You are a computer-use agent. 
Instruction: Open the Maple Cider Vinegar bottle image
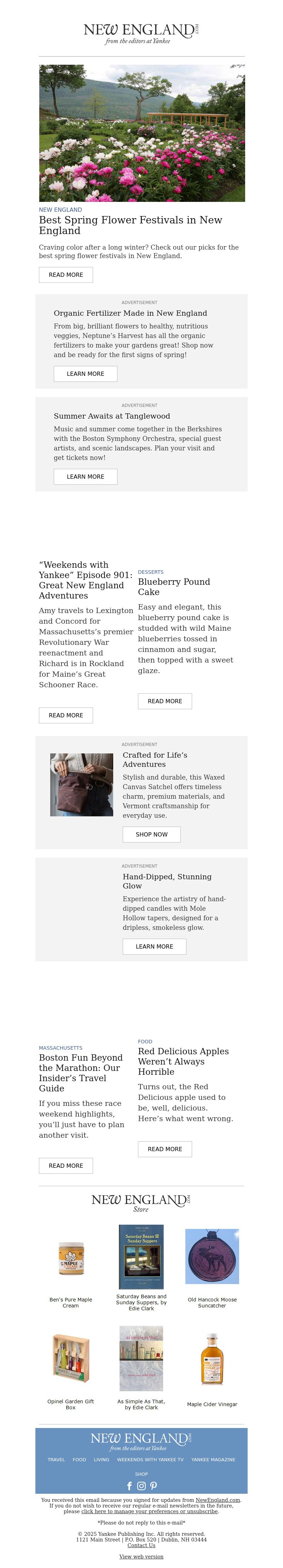(x=212, y=1359)
